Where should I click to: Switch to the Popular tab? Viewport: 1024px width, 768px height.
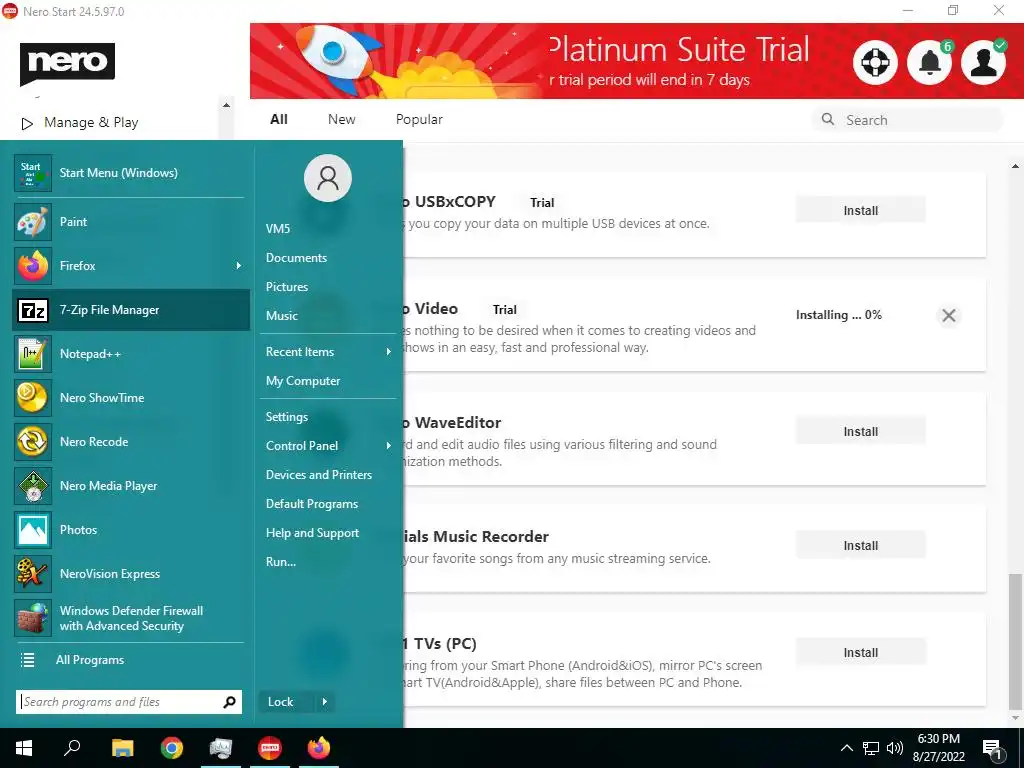click(419, 120)
